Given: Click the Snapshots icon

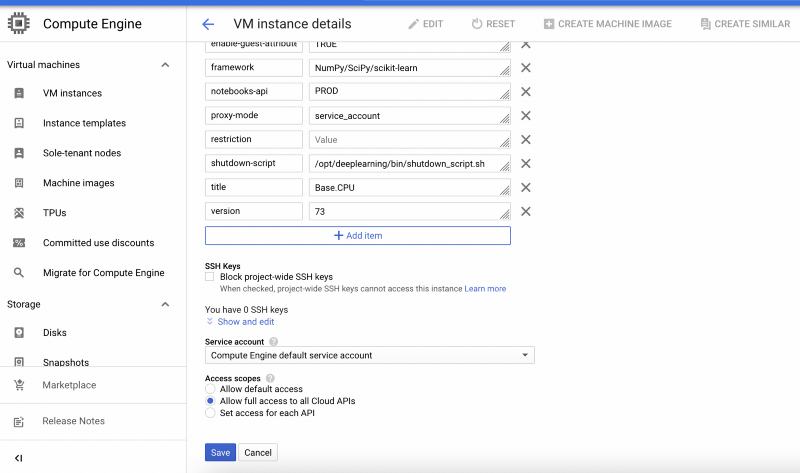Looking at the screenshot, I should coord(19,362).
